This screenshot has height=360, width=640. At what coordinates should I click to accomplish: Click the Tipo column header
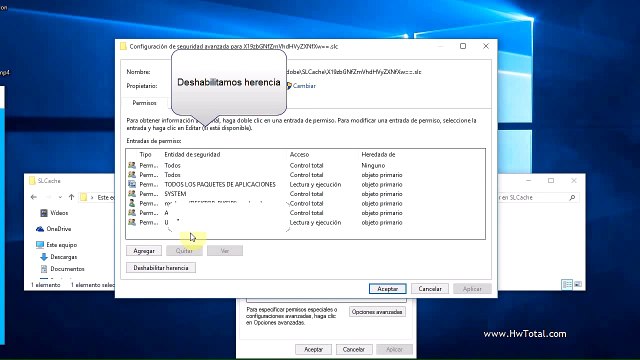tap(145, 155)
